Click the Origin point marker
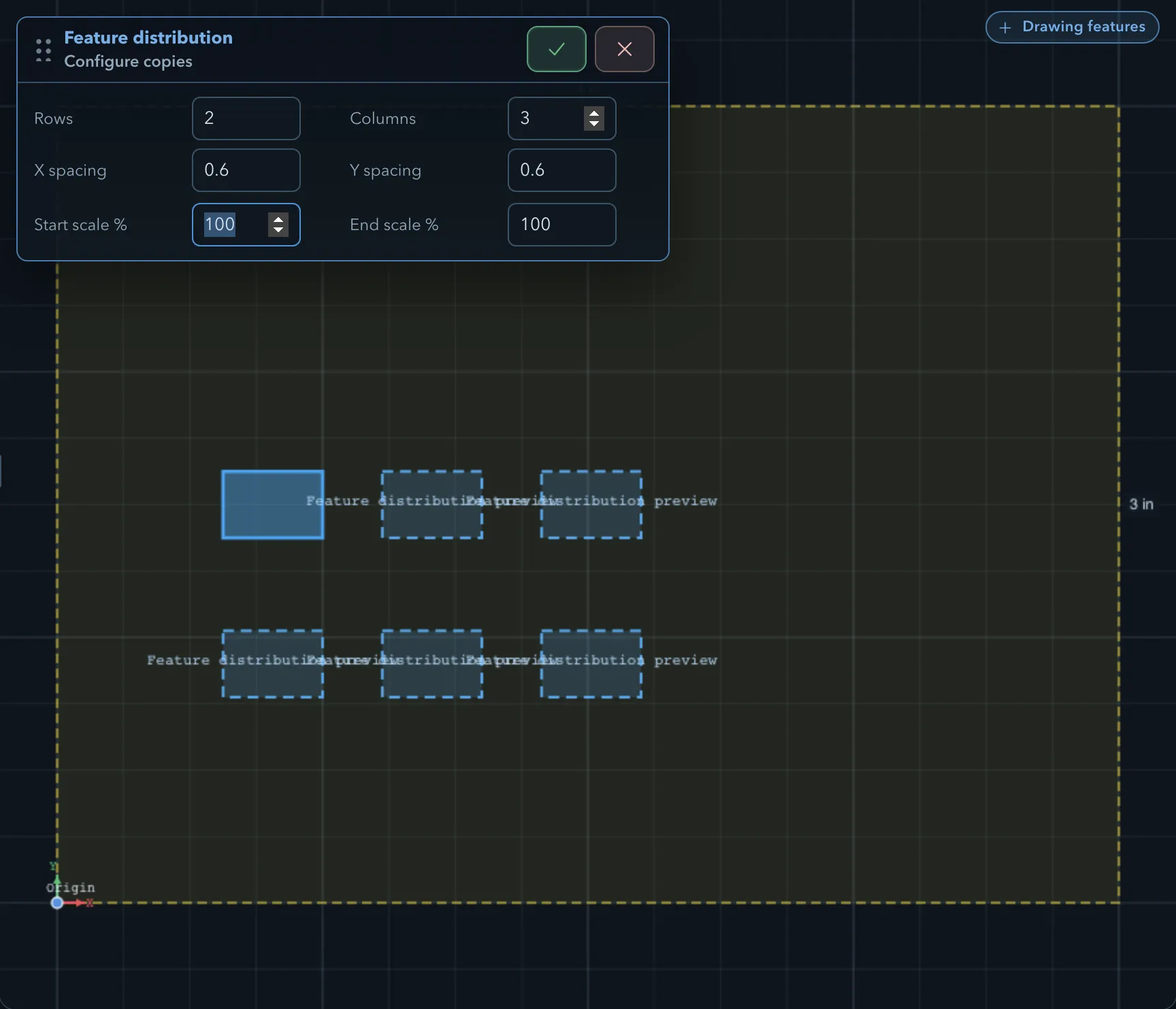The image size is (1176, 1009). (x=57, y=903)
